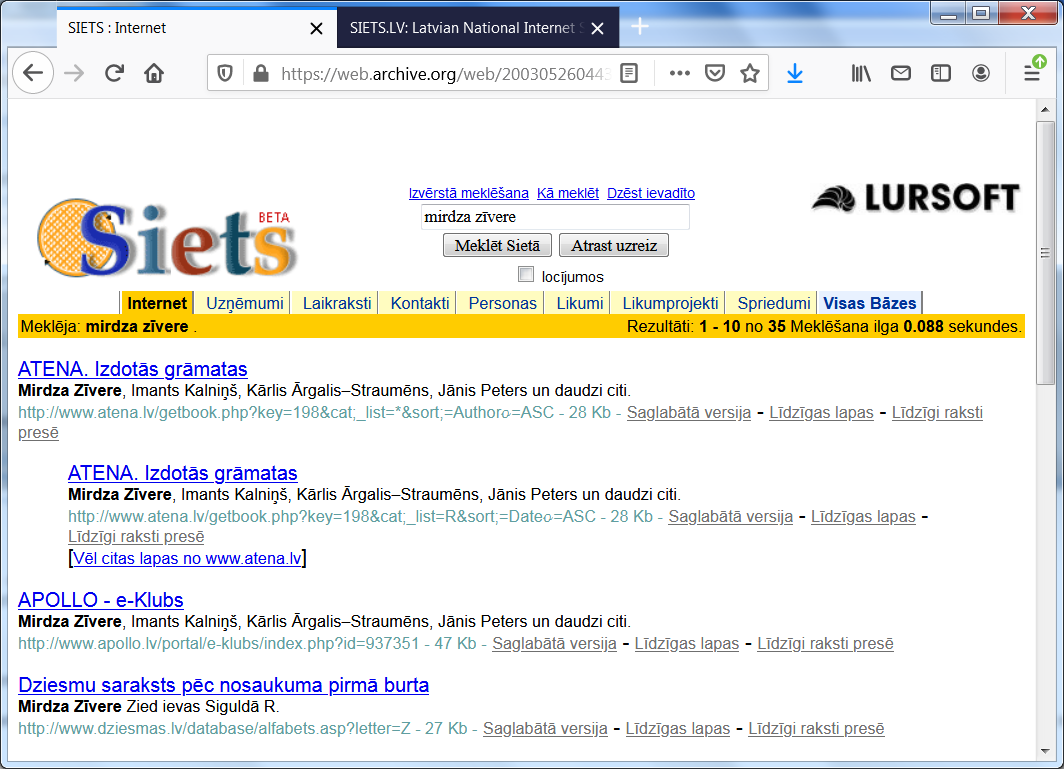Click the Meklēt Sietā button

tap(497, 245)
